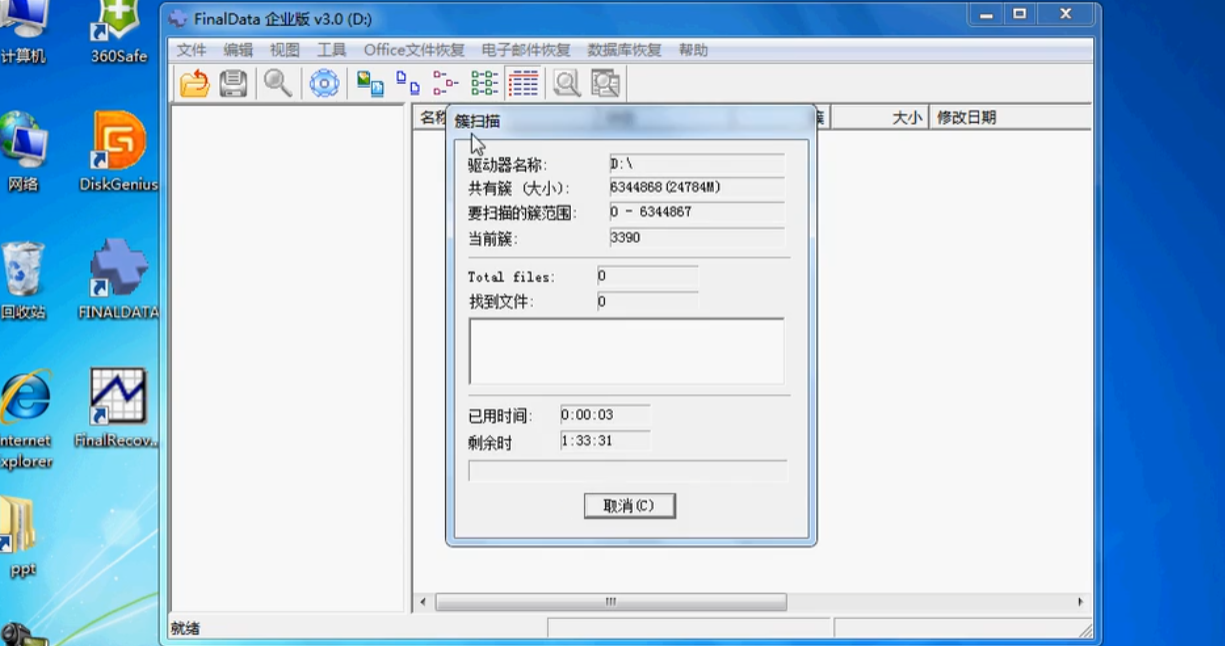Image resolution: width=1225 pixels, height=646 pixels.
Task: Click the FinalData title bar app icon
Action: pos(178,19)
